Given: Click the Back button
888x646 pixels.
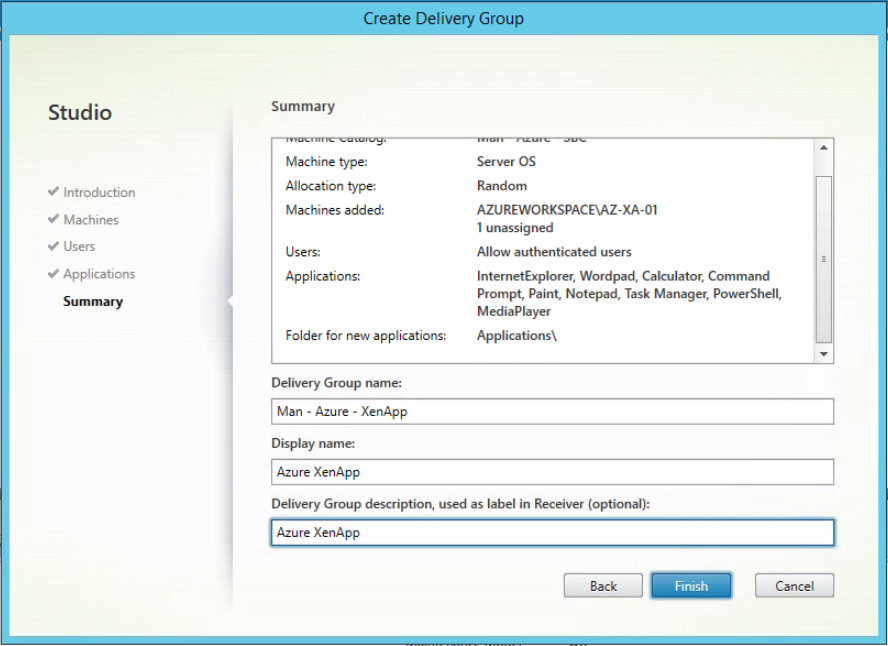Looking at the screenshot, I should (x=603, y=585).
